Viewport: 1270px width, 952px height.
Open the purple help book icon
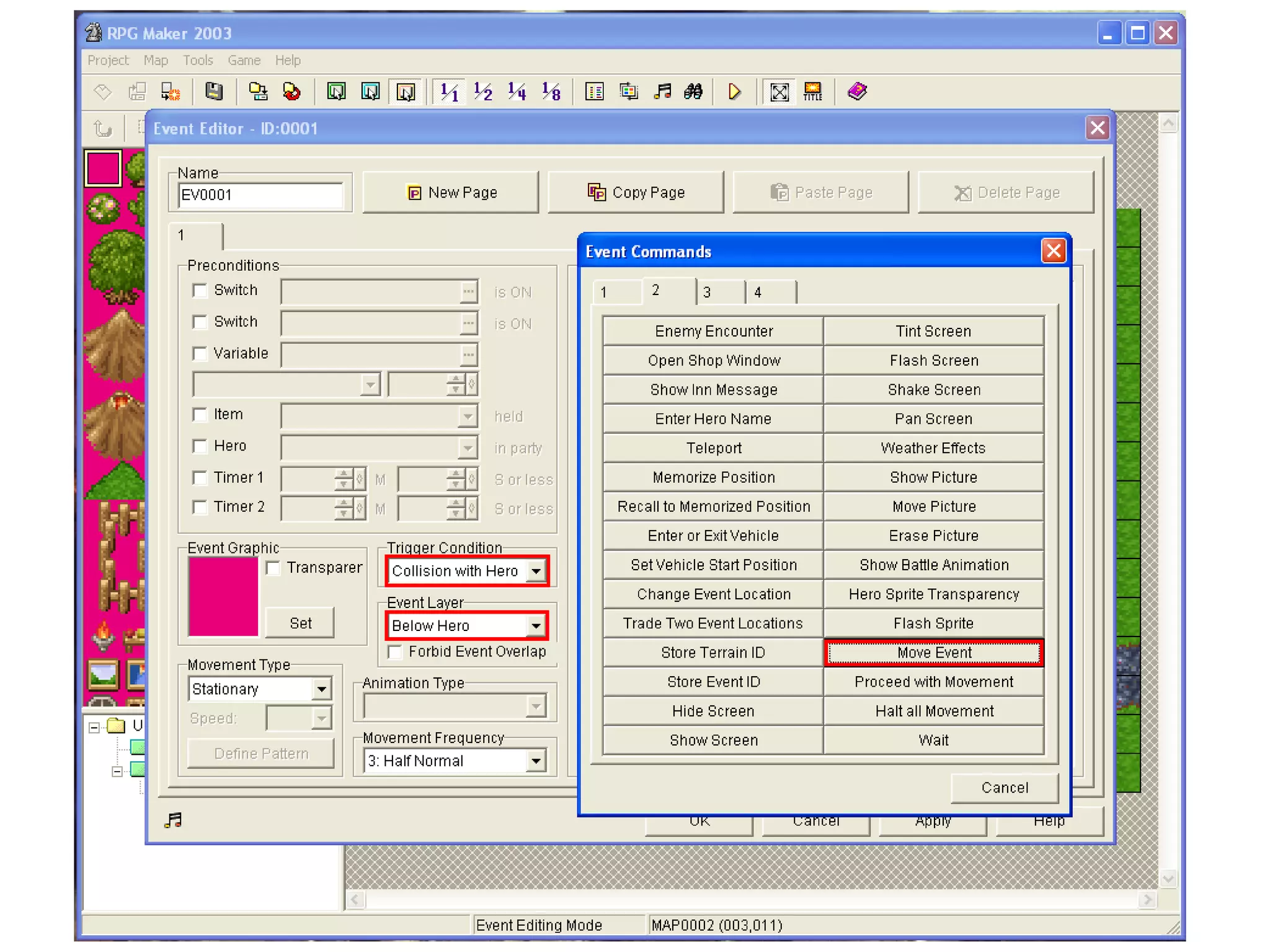click(857, 92)
